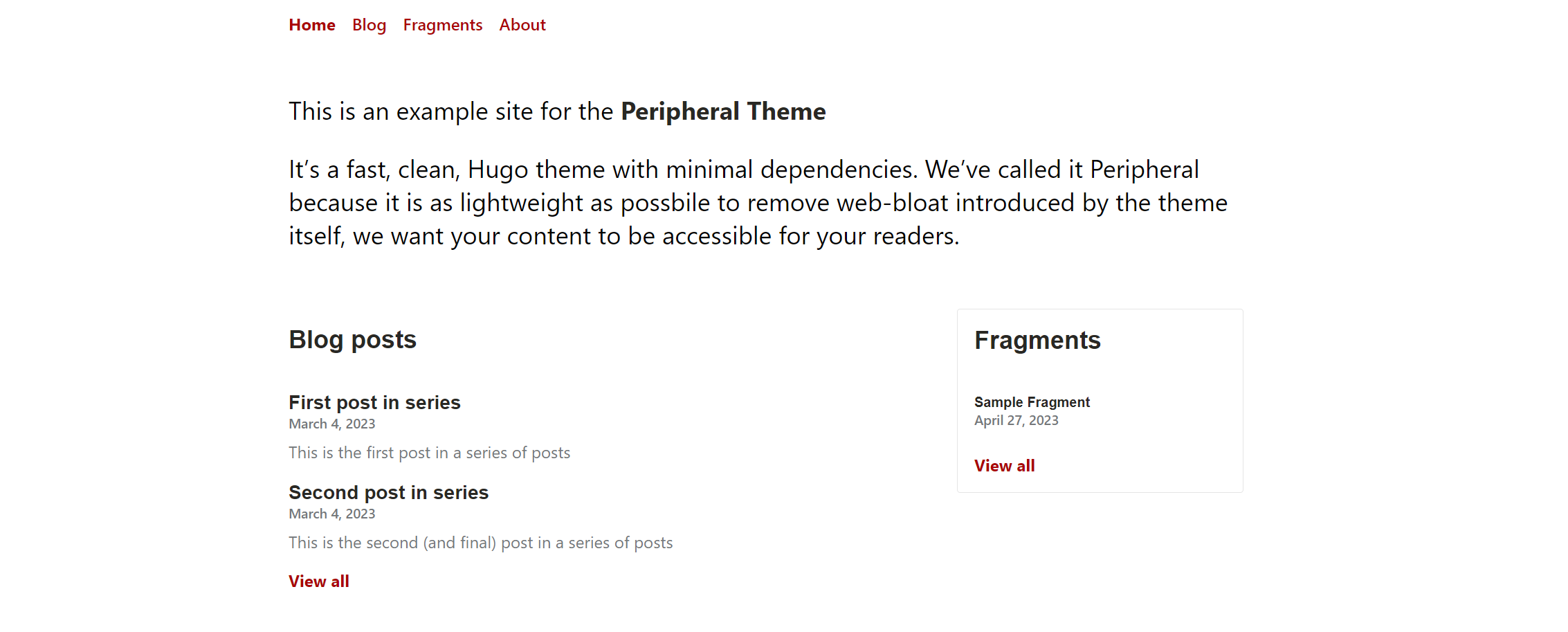Click the second post's summary text

[x=480, y=543]
